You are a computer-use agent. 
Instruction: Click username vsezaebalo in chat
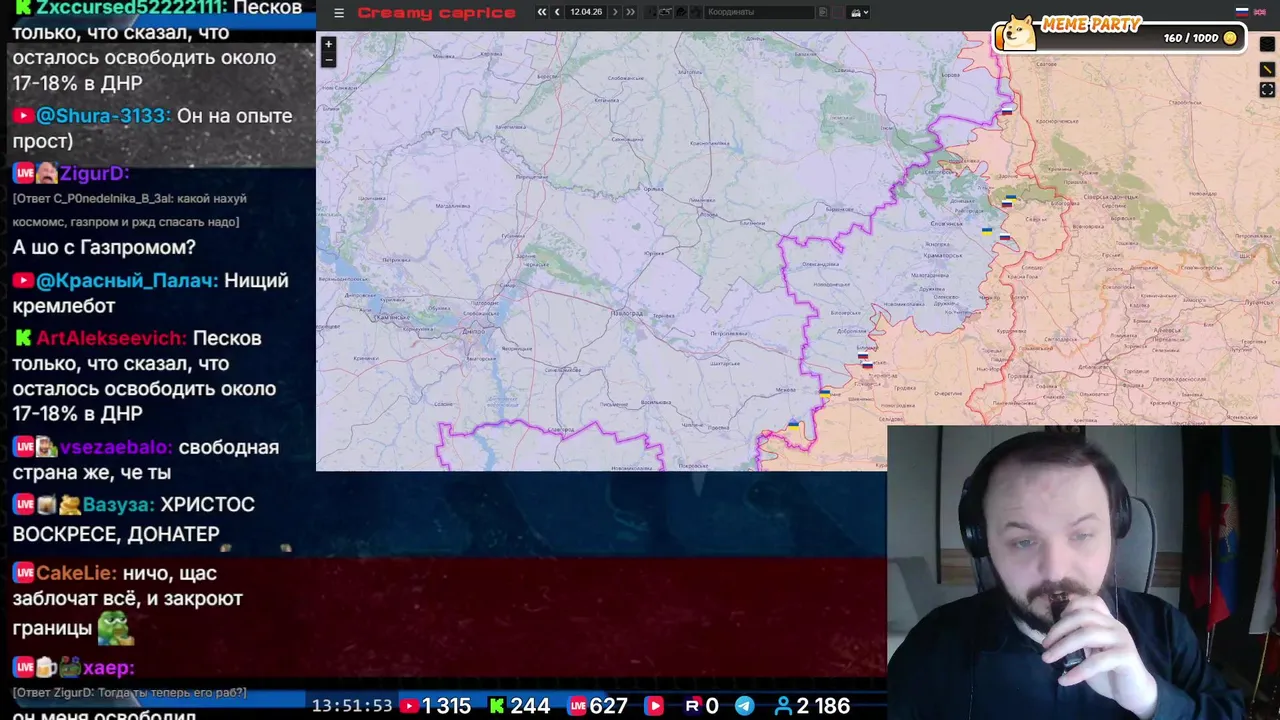[x=116, y=448]
